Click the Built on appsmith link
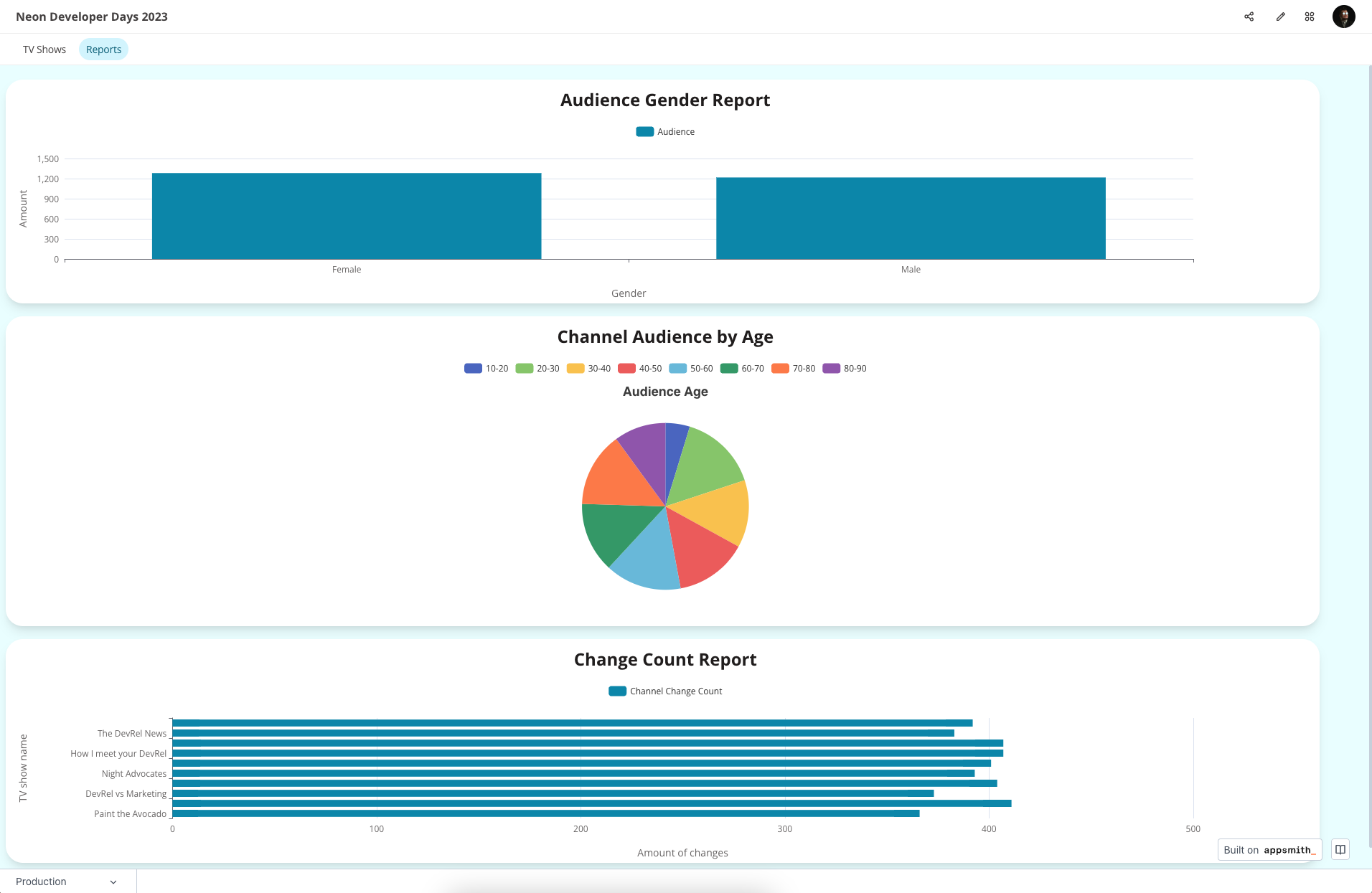The image size is (1372, 893). pos(1269,850)
